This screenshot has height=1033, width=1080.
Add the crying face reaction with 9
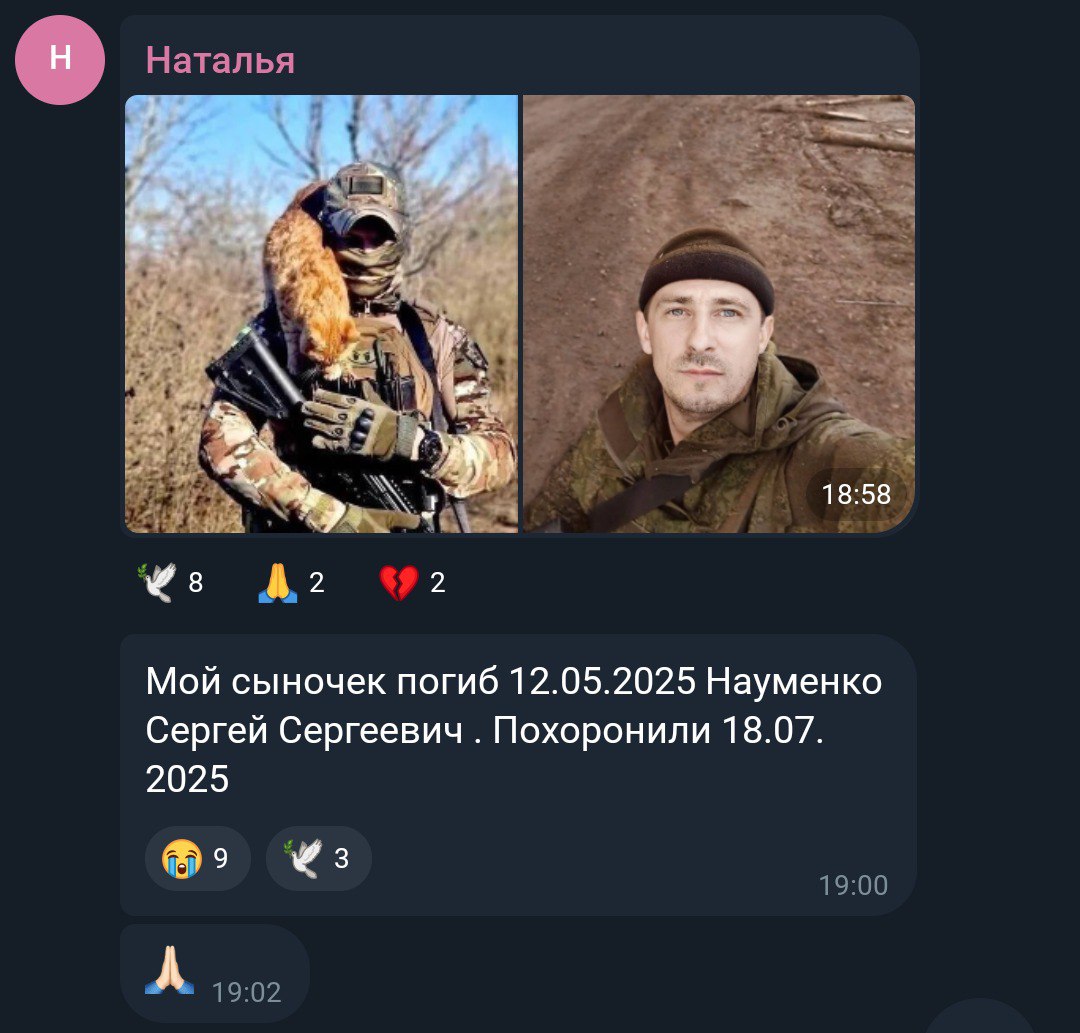point(198,858)
